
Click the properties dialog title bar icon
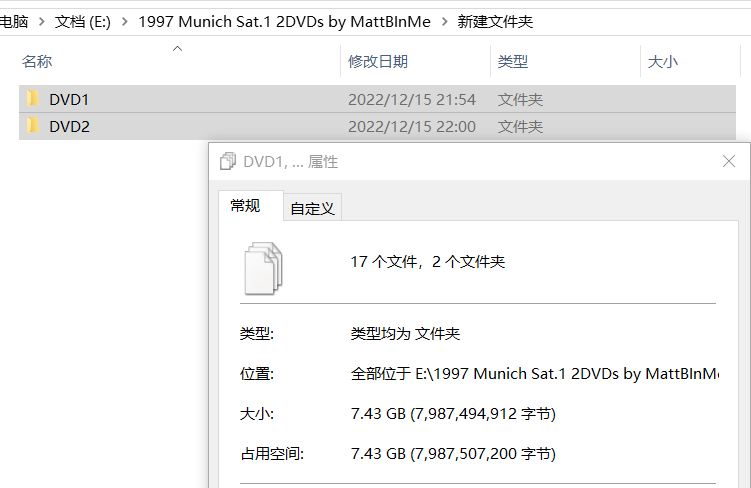227,161
